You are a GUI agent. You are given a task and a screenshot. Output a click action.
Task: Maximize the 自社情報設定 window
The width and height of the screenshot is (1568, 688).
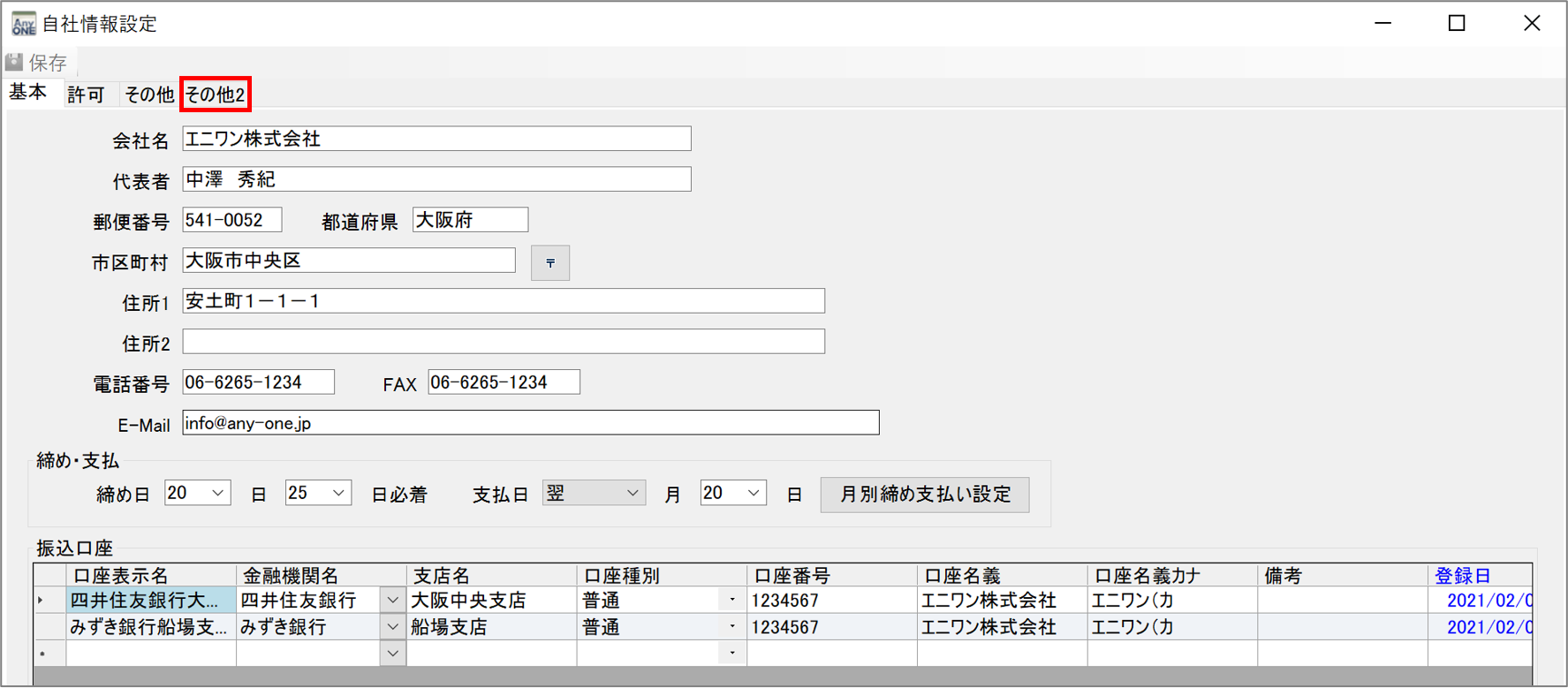tap(1457, 24)
